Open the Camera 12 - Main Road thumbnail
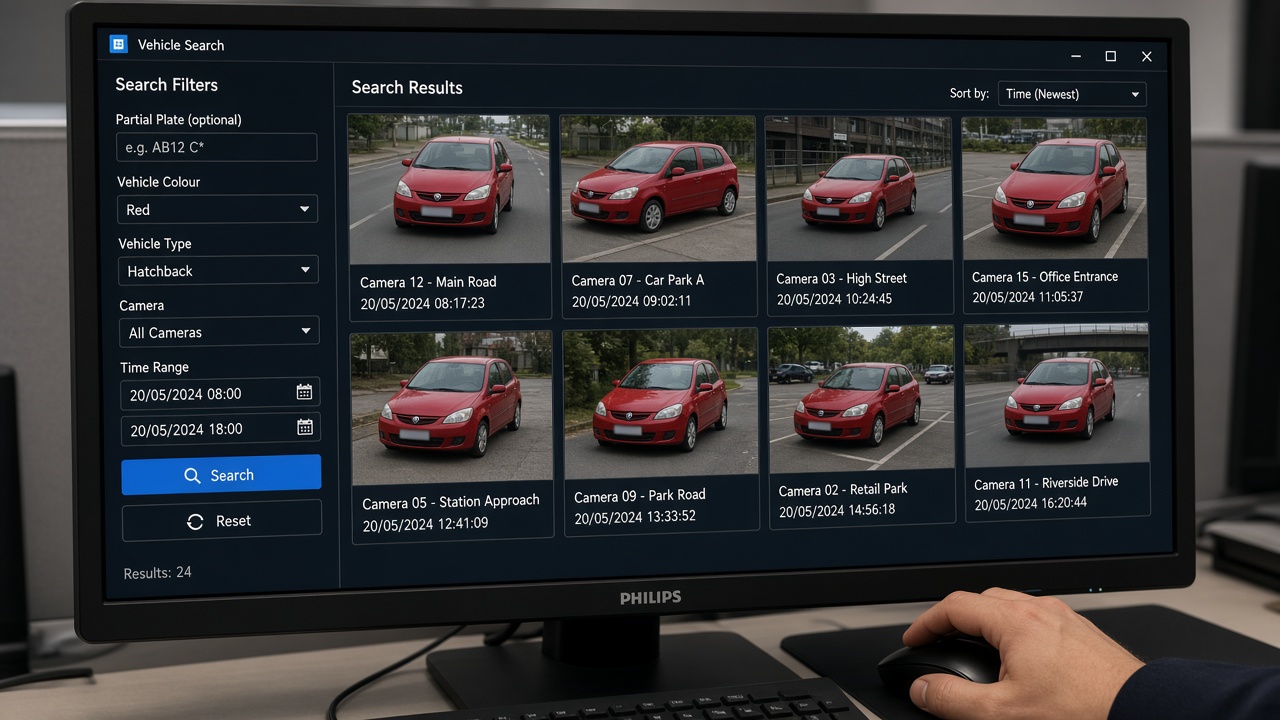The image size is (1280, 720). pyautogui.click(x=449, y=189)
